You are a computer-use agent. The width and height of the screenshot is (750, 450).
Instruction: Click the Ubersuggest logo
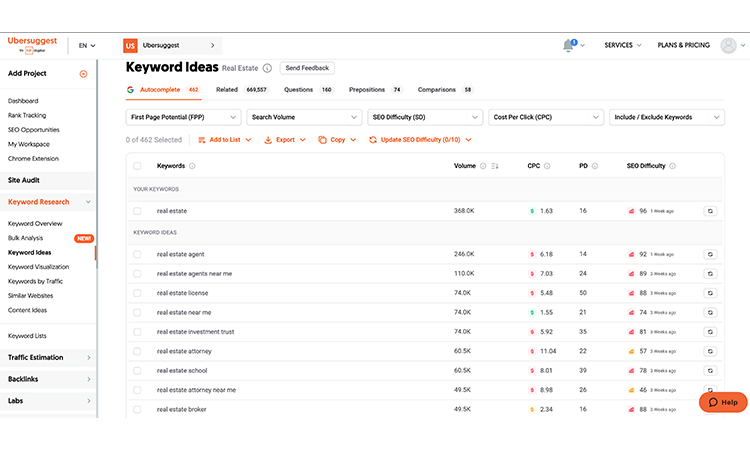click(x=32, y=44)
